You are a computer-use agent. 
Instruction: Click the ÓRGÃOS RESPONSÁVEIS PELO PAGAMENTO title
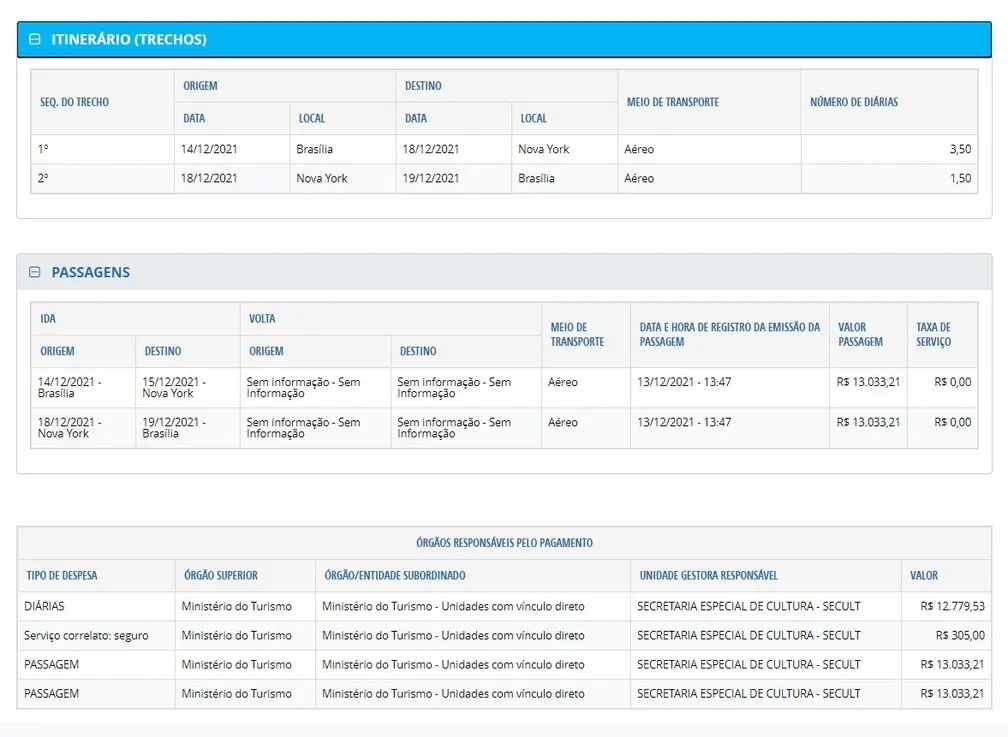(x=504, y=543)
